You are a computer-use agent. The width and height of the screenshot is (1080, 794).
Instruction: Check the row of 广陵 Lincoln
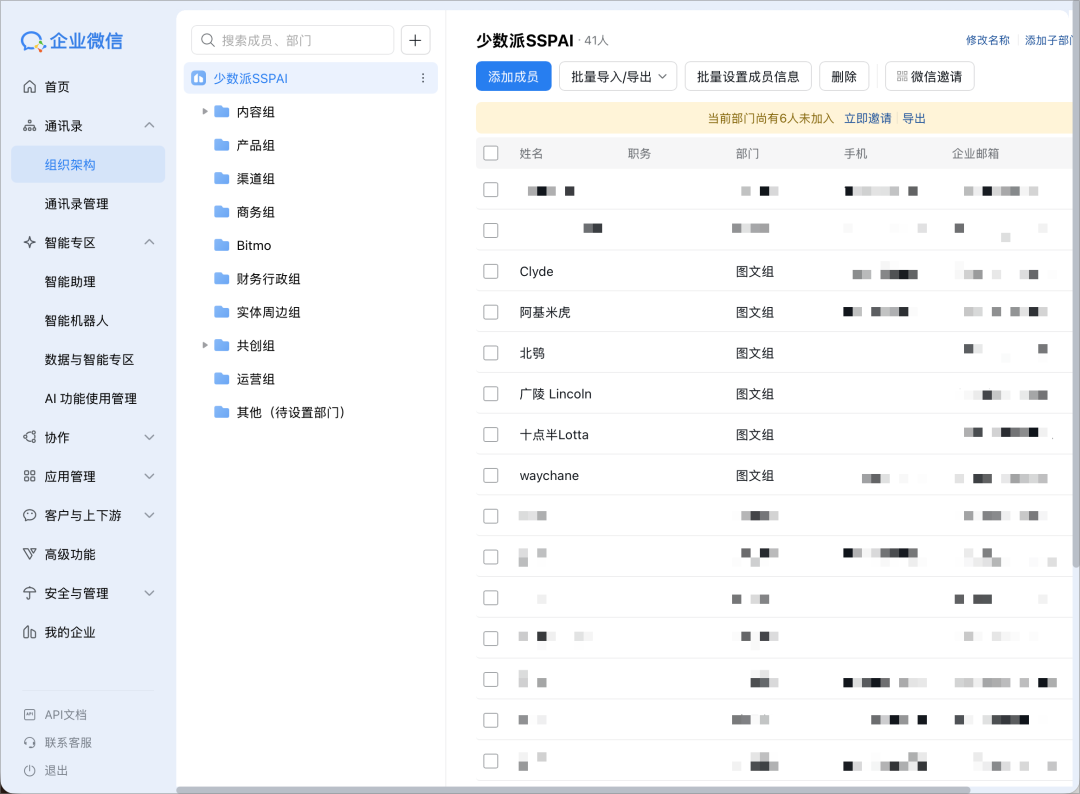(491, 393)
